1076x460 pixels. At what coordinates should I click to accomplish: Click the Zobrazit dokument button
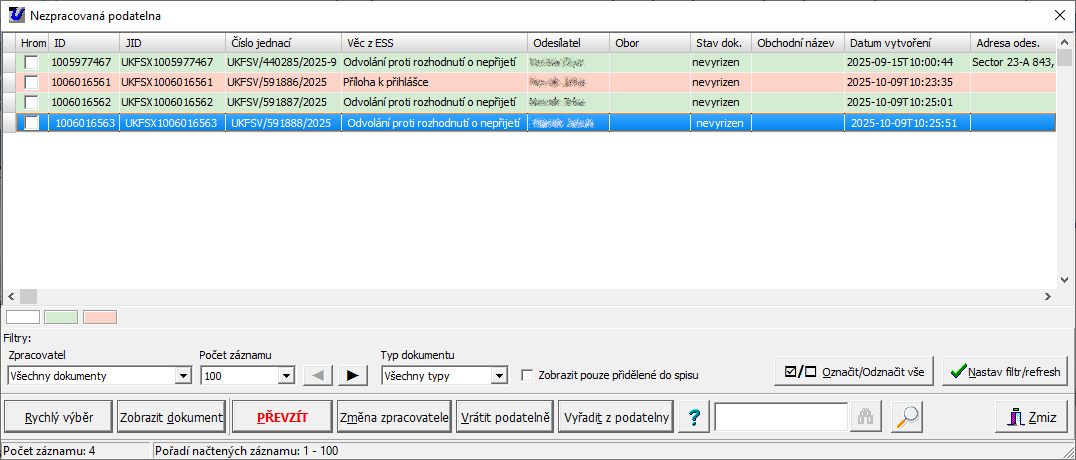point(170,418)
